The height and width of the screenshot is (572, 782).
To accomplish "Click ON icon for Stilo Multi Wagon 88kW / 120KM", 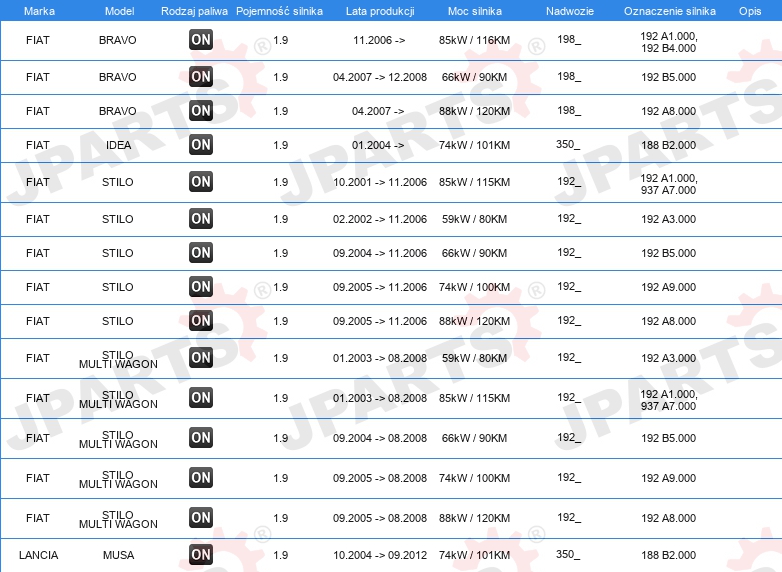I will [x=201, y=518].
